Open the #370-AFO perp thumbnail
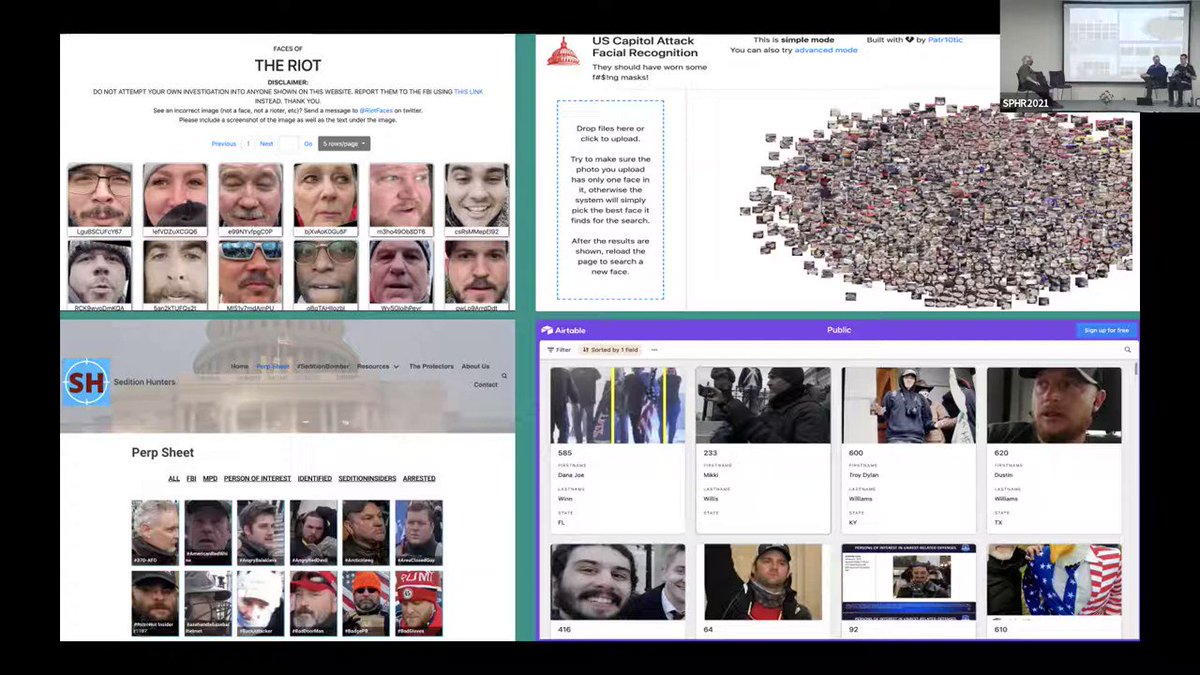The height and width of the screenshot is (675, 1200). 155,532
